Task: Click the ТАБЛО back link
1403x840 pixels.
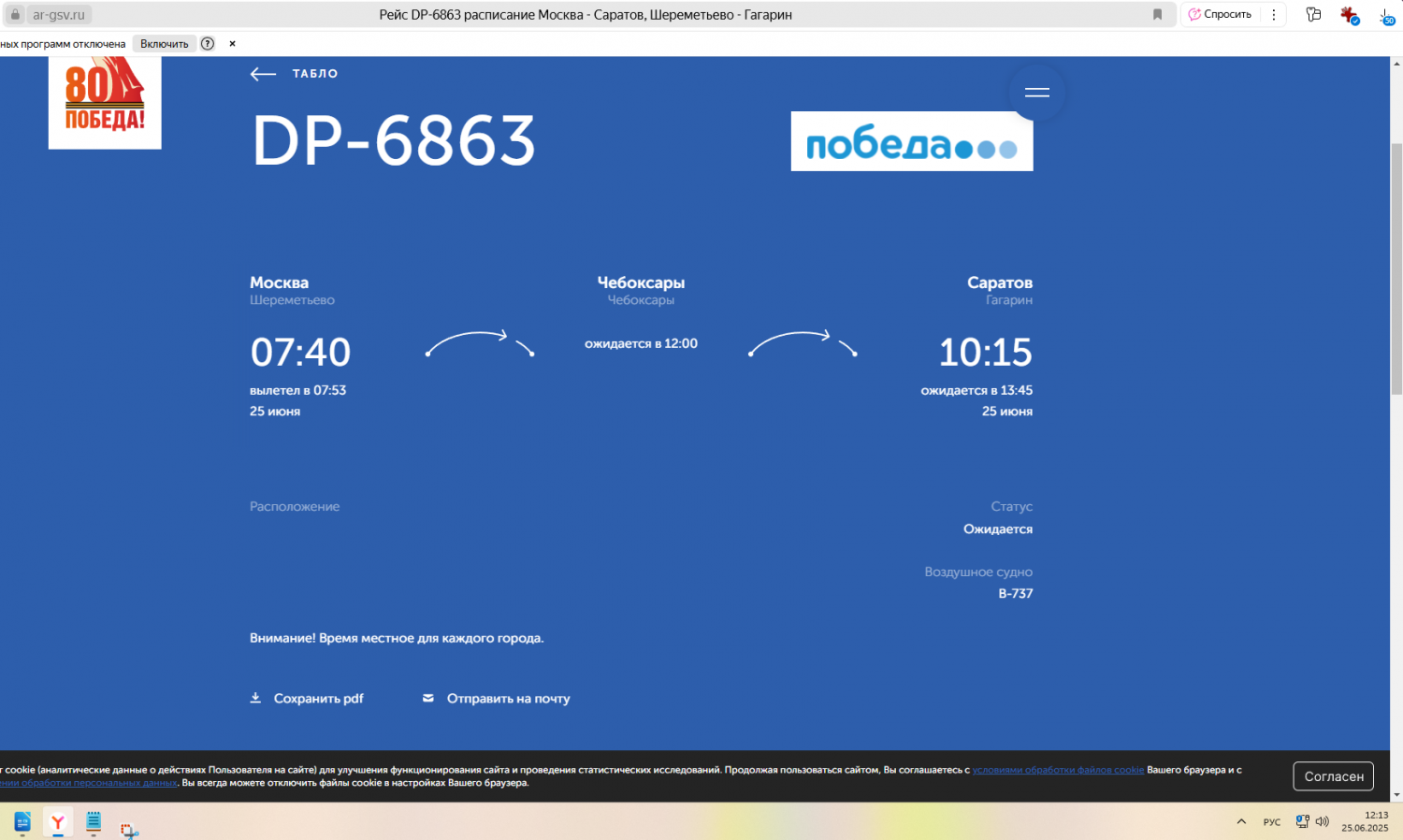Action: (x=315, y=74)
